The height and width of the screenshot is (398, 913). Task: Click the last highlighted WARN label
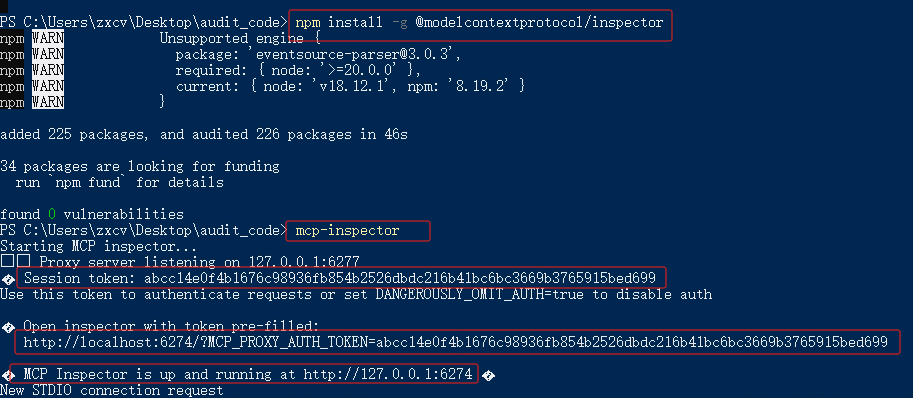pos(48,102)
